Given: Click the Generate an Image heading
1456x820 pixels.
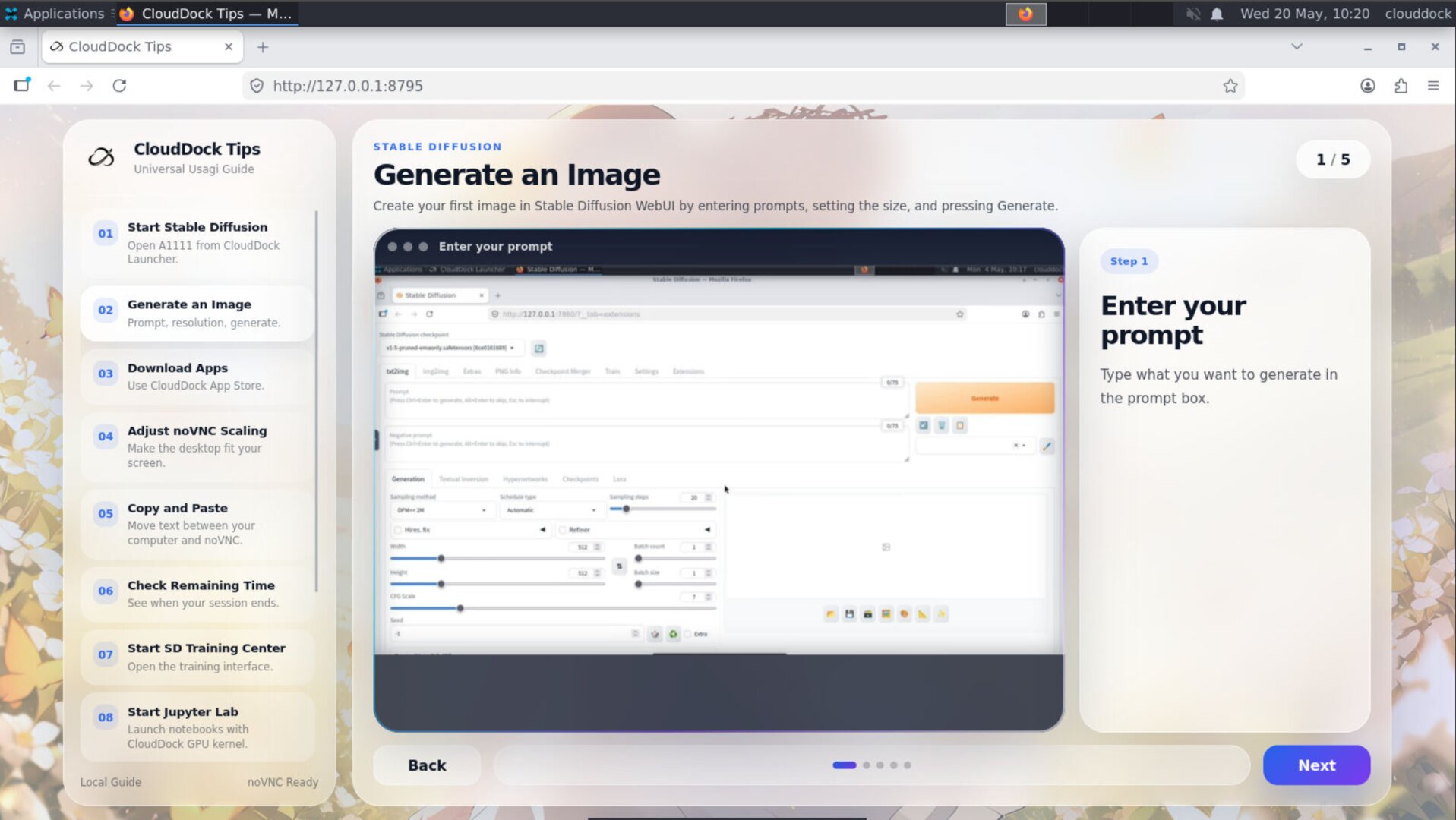Looking at the screenshot, I should [516, 175].
